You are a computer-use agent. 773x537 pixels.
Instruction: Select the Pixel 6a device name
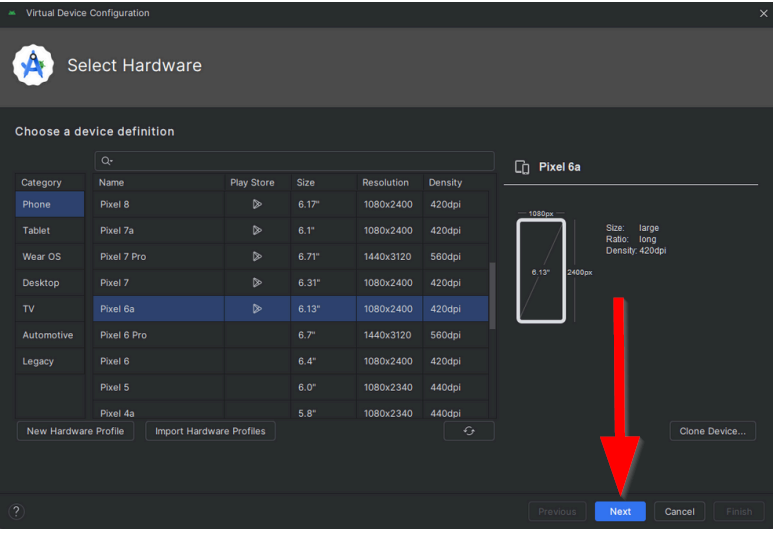117,309
